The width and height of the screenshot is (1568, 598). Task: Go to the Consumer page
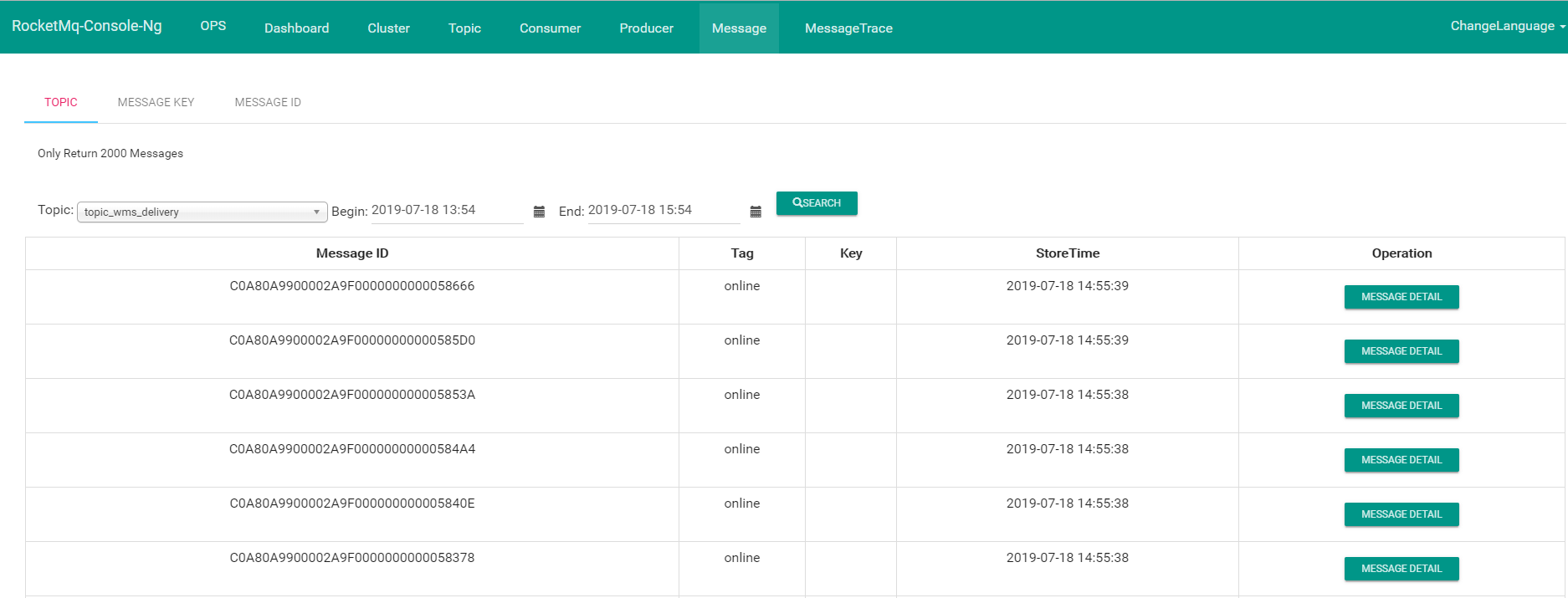(x=550, y=28)
